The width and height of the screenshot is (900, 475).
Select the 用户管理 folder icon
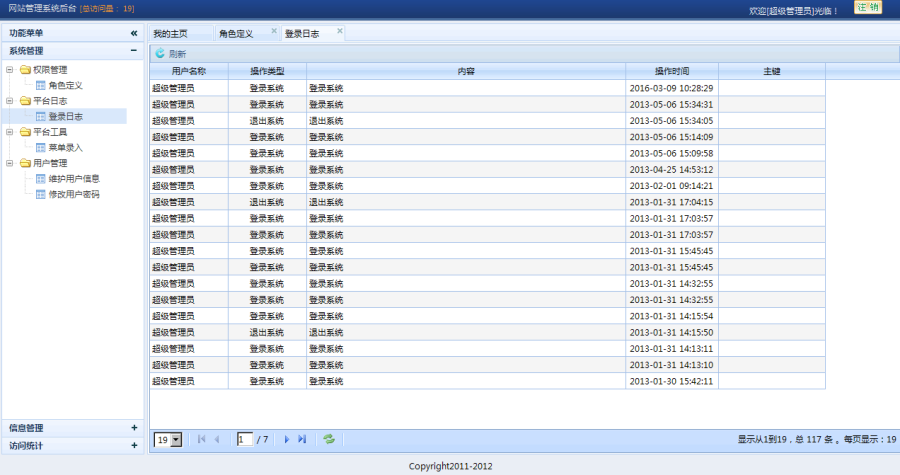pyautogui.click(x=25, y=163)
